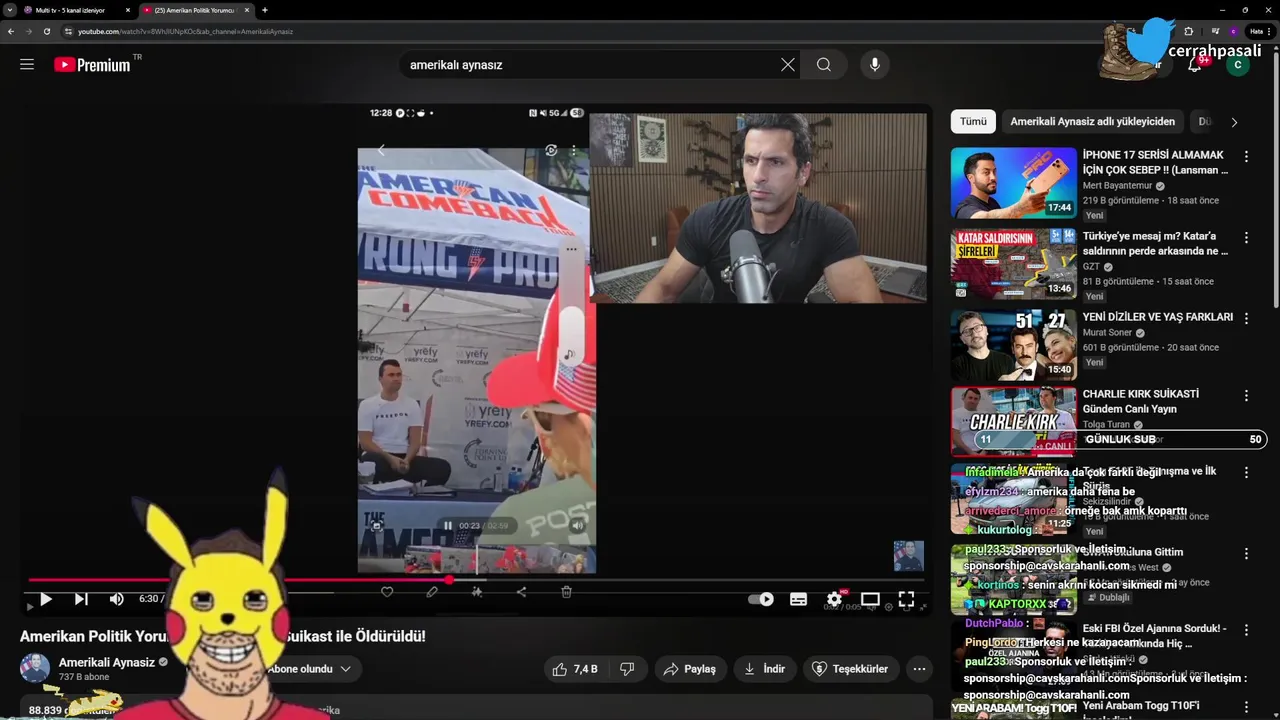1280x720 pixels.
Task: Open the account avatar menu
Action: click(1238, 65)
